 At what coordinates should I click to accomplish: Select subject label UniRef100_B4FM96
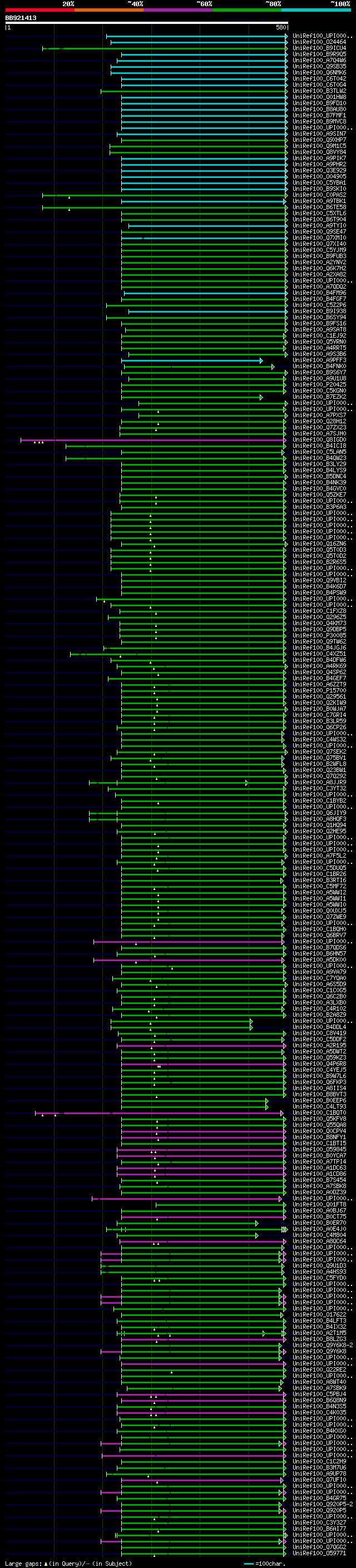pyautogui.click(x=319, y=293)
